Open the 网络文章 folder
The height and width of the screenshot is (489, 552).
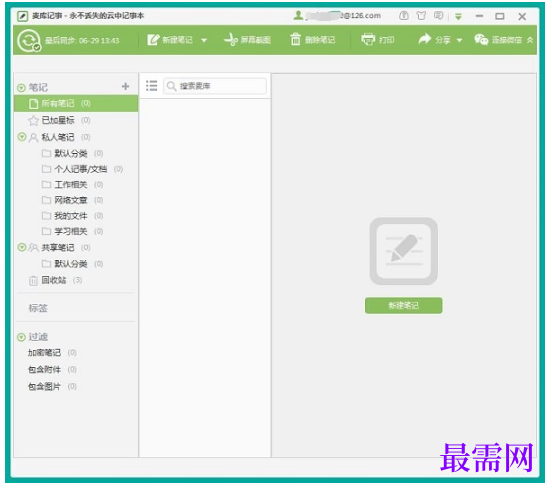coord(71,200)
